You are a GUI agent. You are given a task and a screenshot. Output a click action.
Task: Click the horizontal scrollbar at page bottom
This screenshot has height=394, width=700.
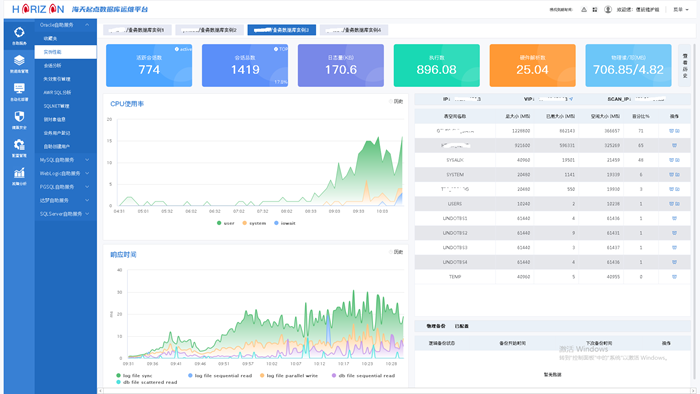pyautogui.click(x=397, y=391)
